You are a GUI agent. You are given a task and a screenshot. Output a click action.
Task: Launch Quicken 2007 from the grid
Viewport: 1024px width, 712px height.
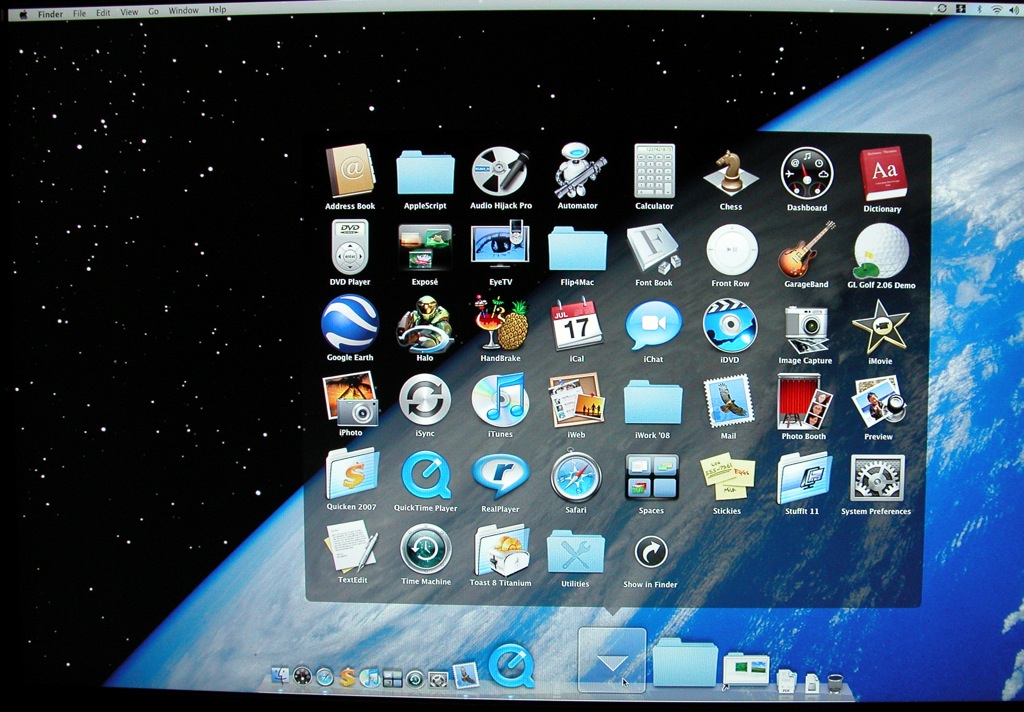pyautogui.click(x=351, y=474)
